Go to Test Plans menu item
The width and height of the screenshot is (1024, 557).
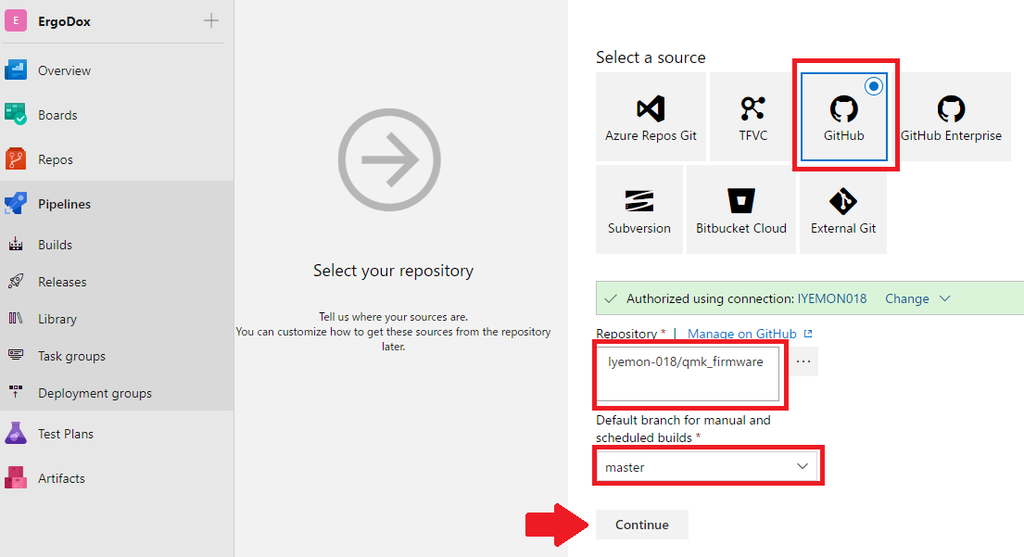[x=66, y=434]
